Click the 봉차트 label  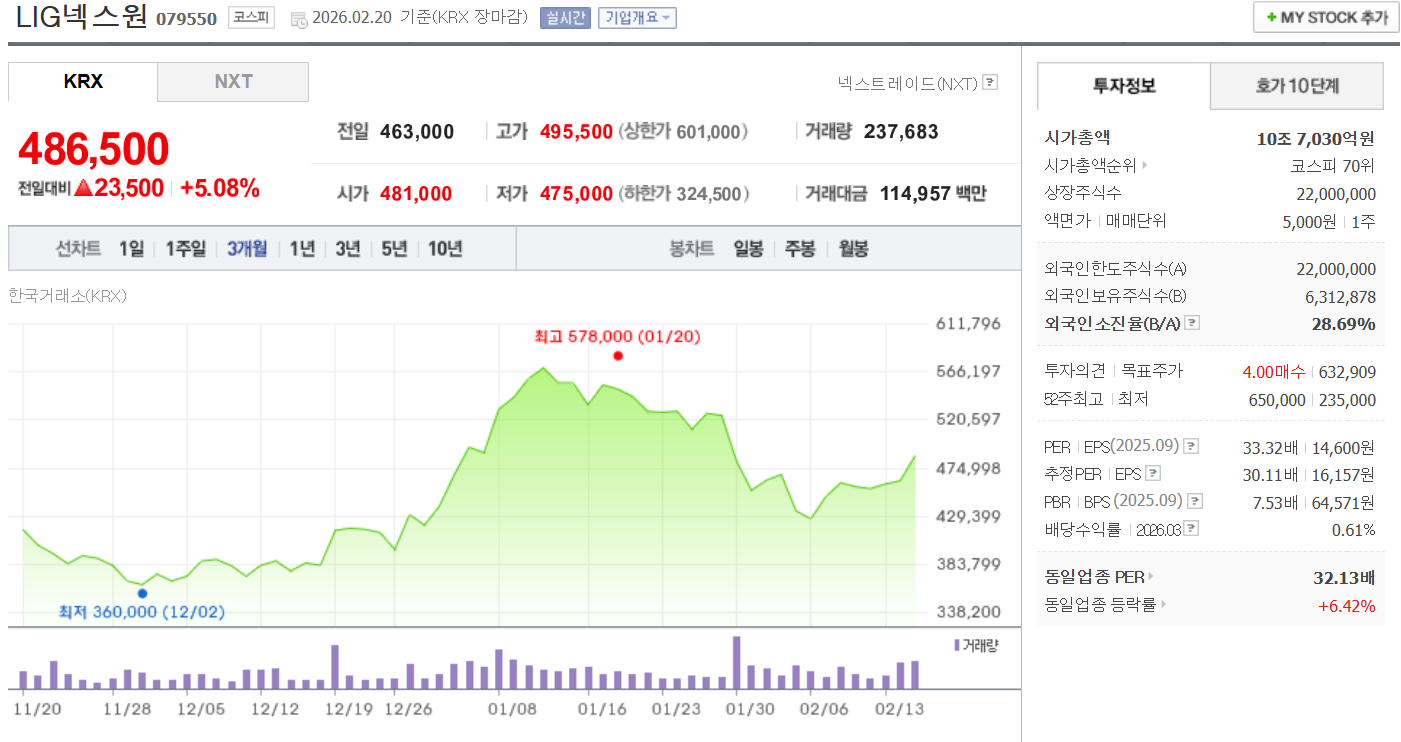(692, 249)
